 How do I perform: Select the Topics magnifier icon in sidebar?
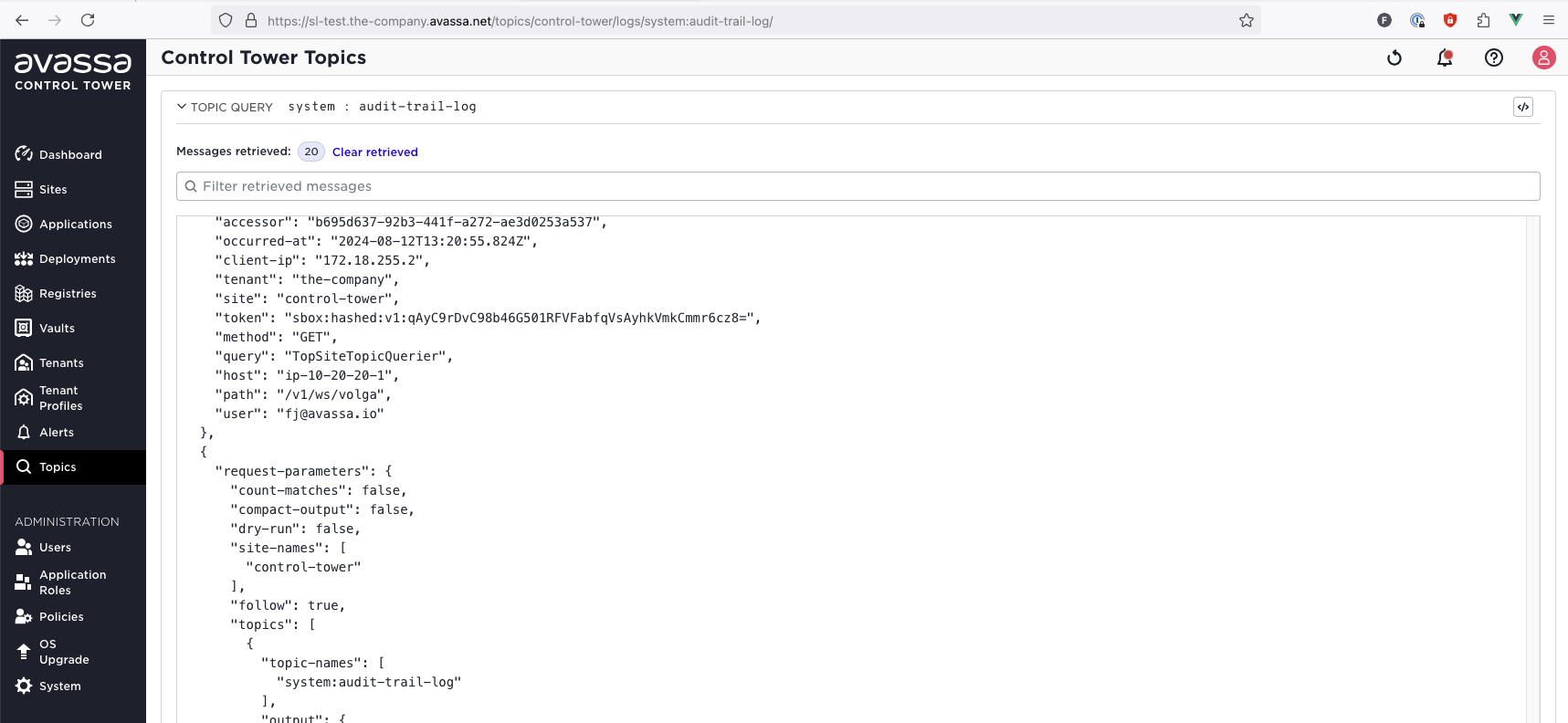[24, 466]
